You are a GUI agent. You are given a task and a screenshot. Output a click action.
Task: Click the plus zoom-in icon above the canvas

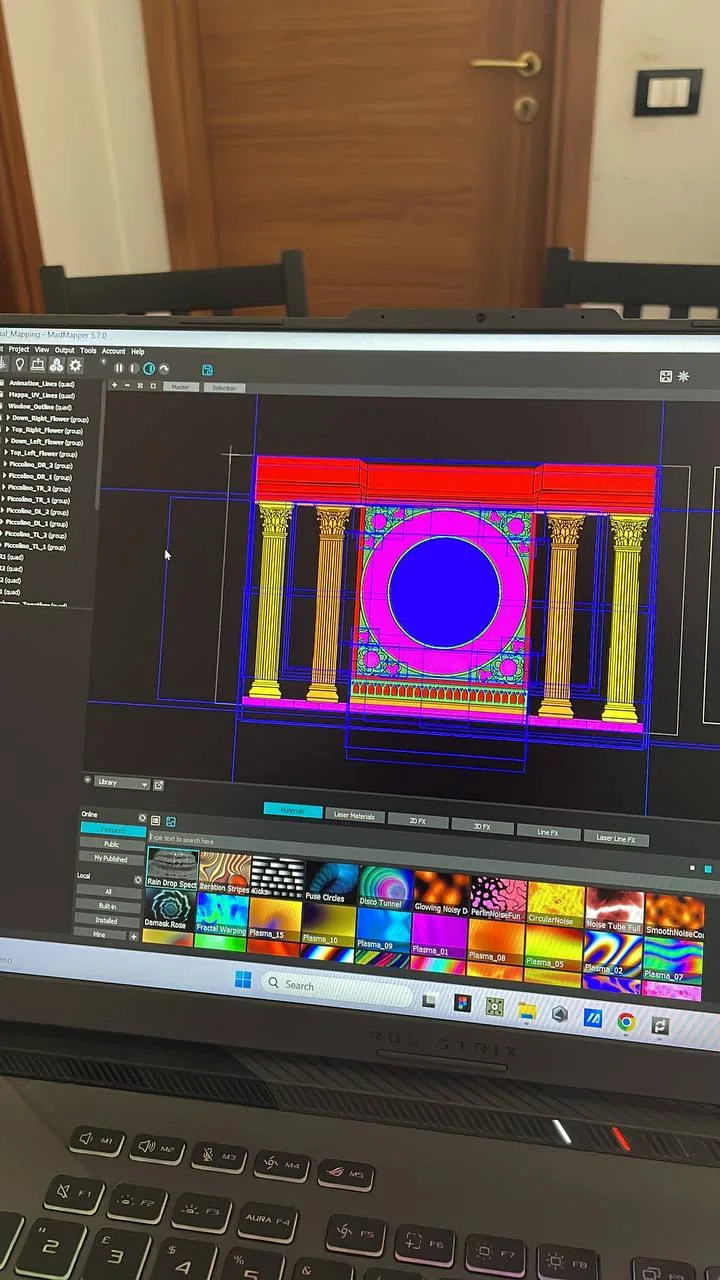tap(114, 385)
